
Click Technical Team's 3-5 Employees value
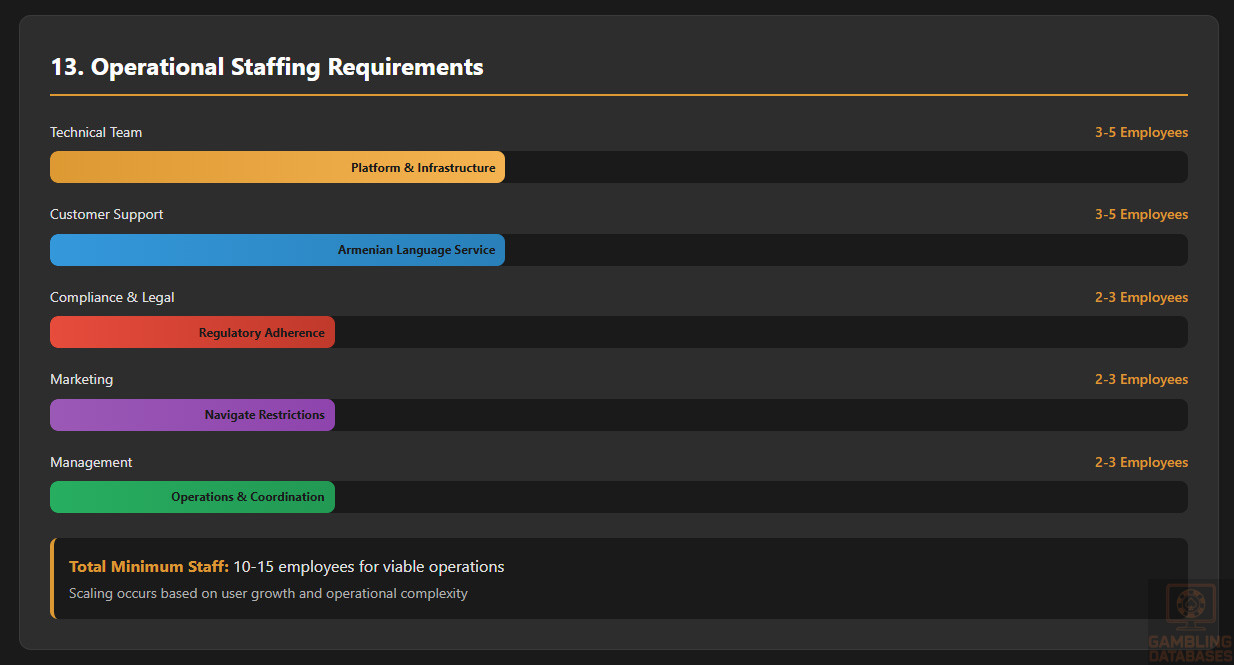click(x=1141, y=132)
